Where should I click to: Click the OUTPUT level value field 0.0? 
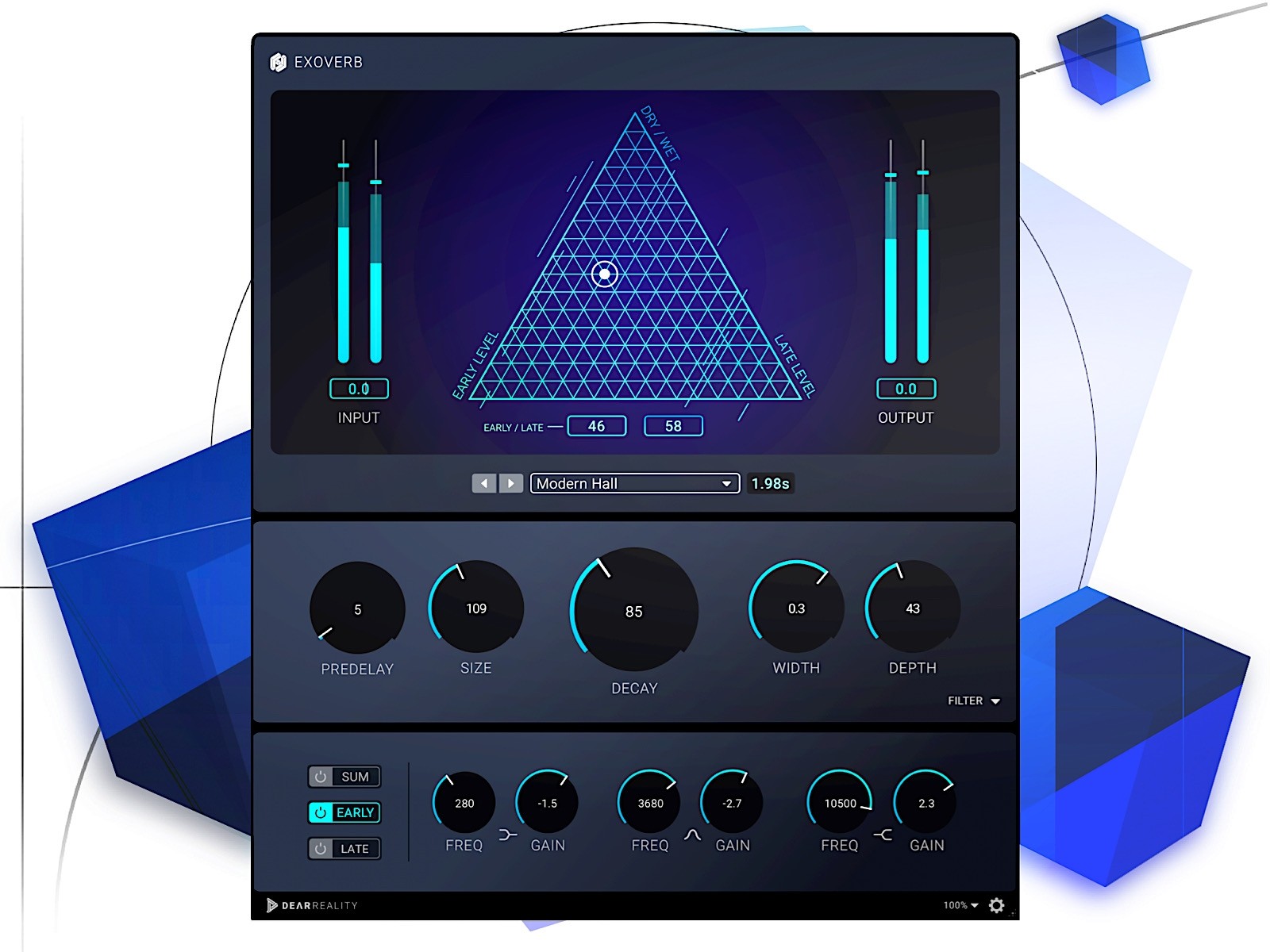(x=906, y=389)
